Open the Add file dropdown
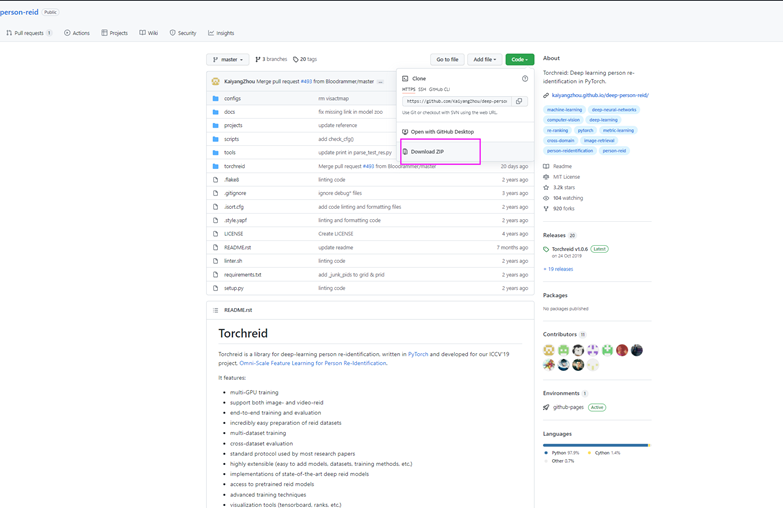 point(484,59)
